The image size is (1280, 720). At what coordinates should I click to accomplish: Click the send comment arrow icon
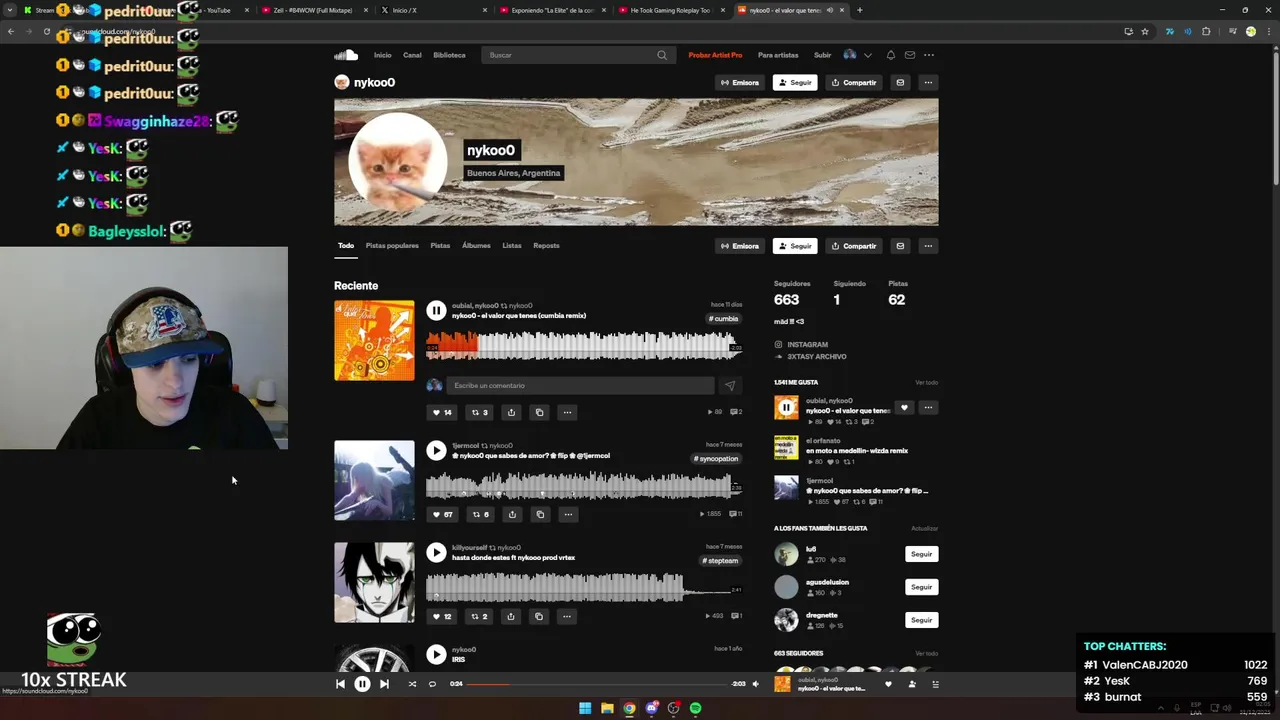(730, 386)
